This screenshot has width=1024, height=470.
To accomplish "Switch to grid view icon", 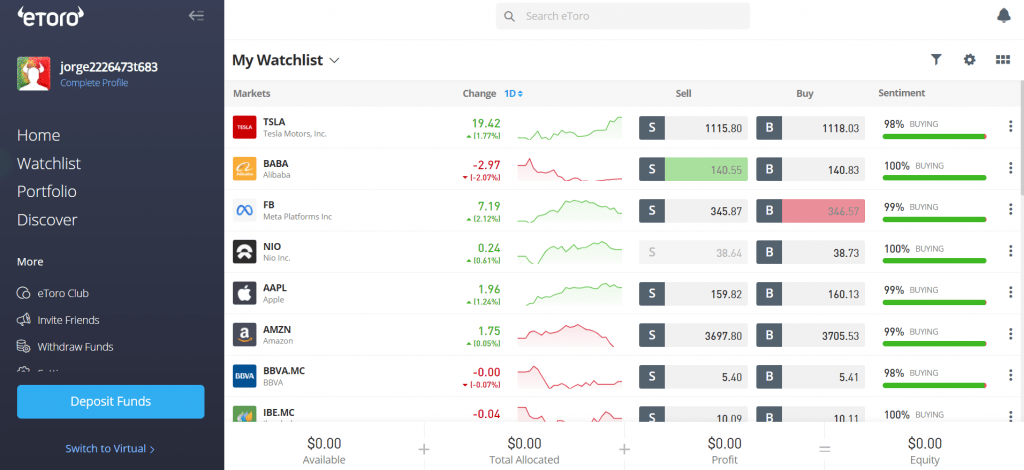I will point(1003,60).
